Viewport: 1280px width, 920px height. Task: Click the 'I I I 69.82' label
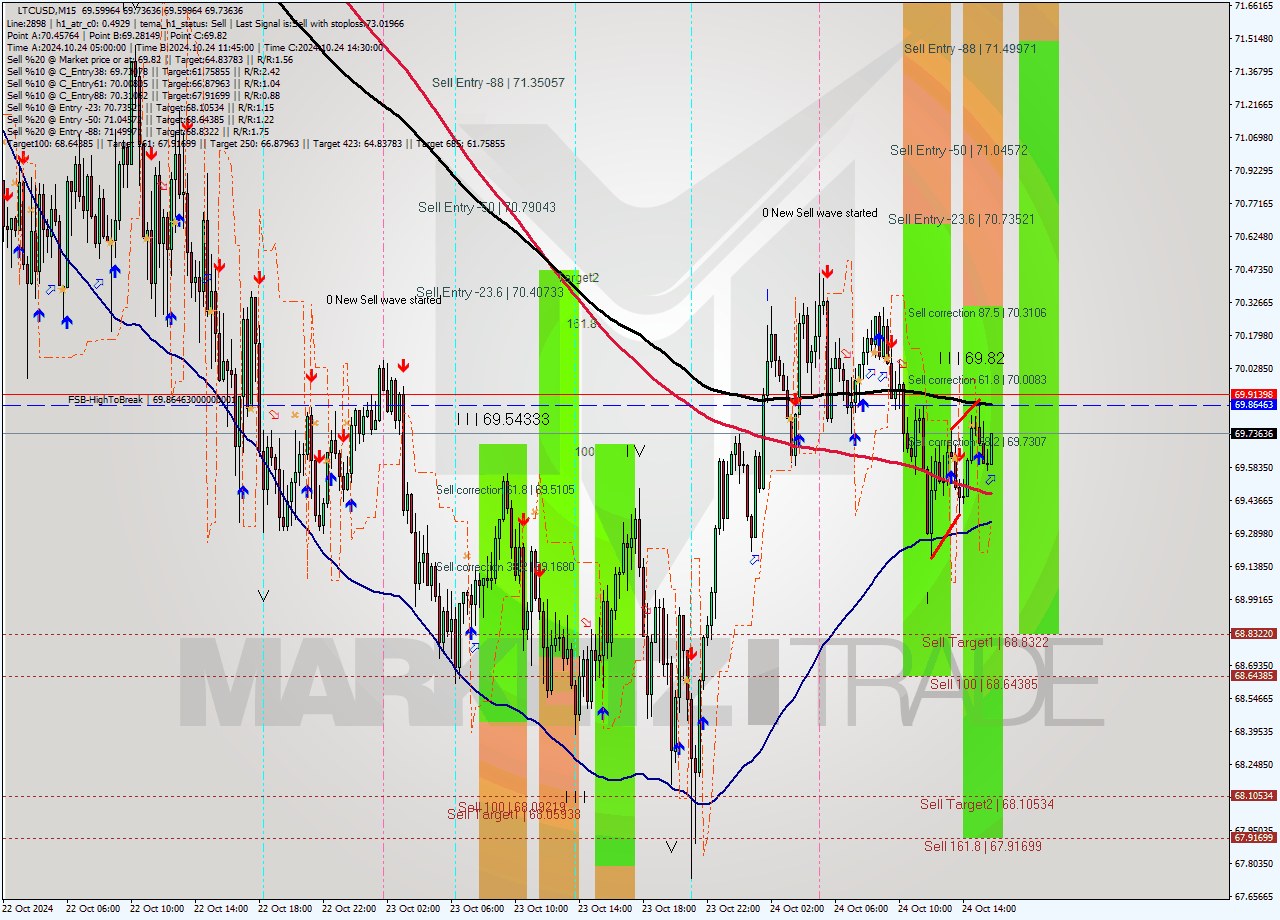click(x=971, y=358)
